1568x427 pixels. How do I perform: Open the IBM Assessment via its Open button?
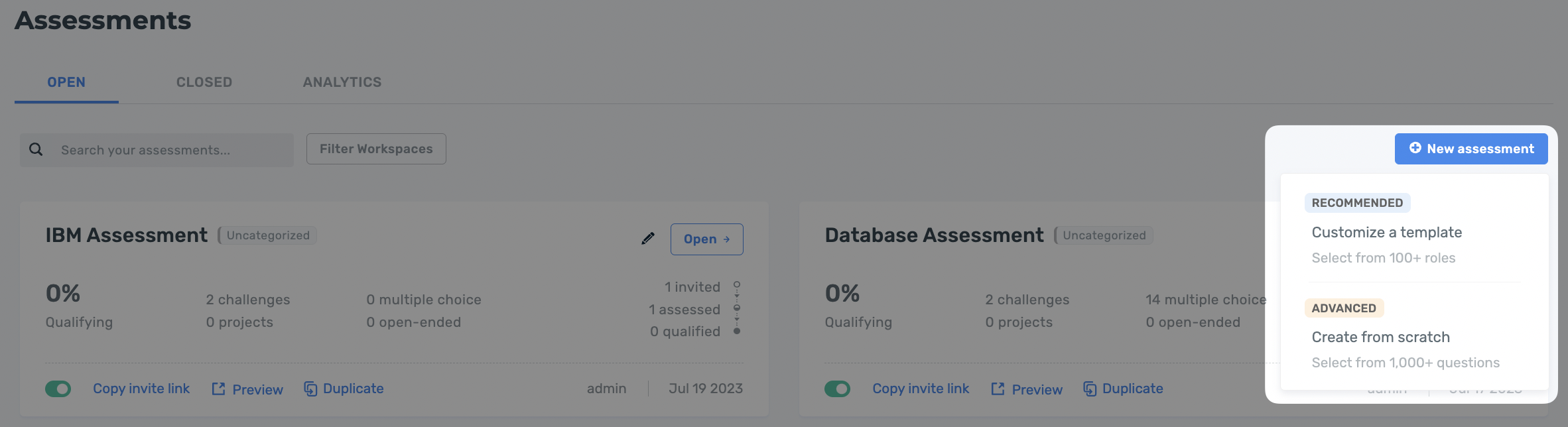click(x=706, y=239)
